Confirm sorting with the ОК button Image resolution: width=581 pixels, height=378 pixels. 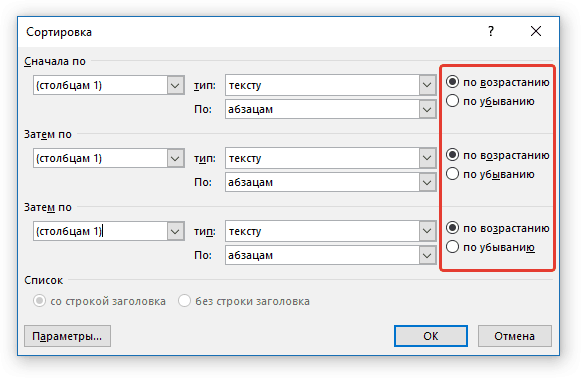pyautogui.click(x=431, y=336)
